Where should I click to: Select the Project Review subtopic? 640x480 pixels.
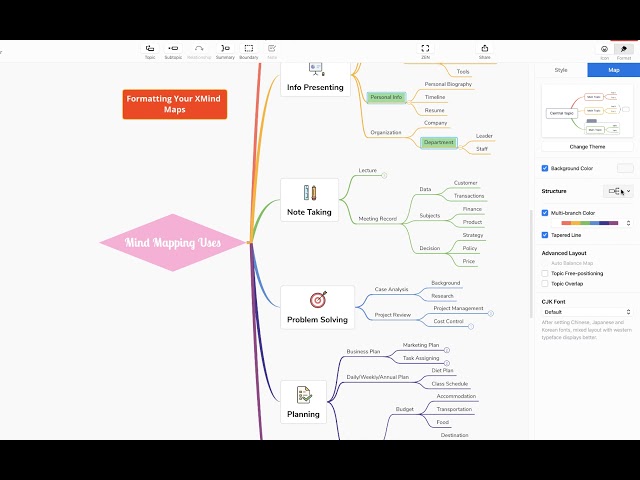(393, 315)
